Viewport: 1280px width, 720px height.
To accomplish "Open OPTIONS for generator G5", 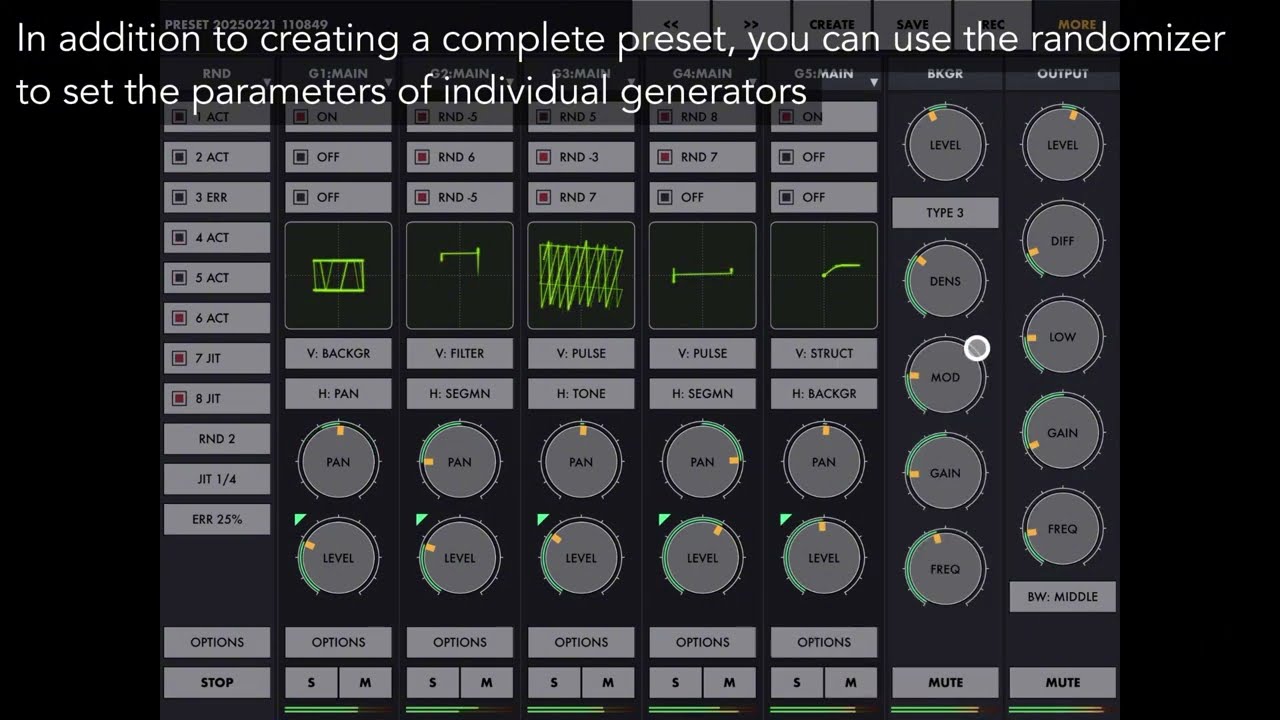I will pyautogui.click(x=824, y=642).
